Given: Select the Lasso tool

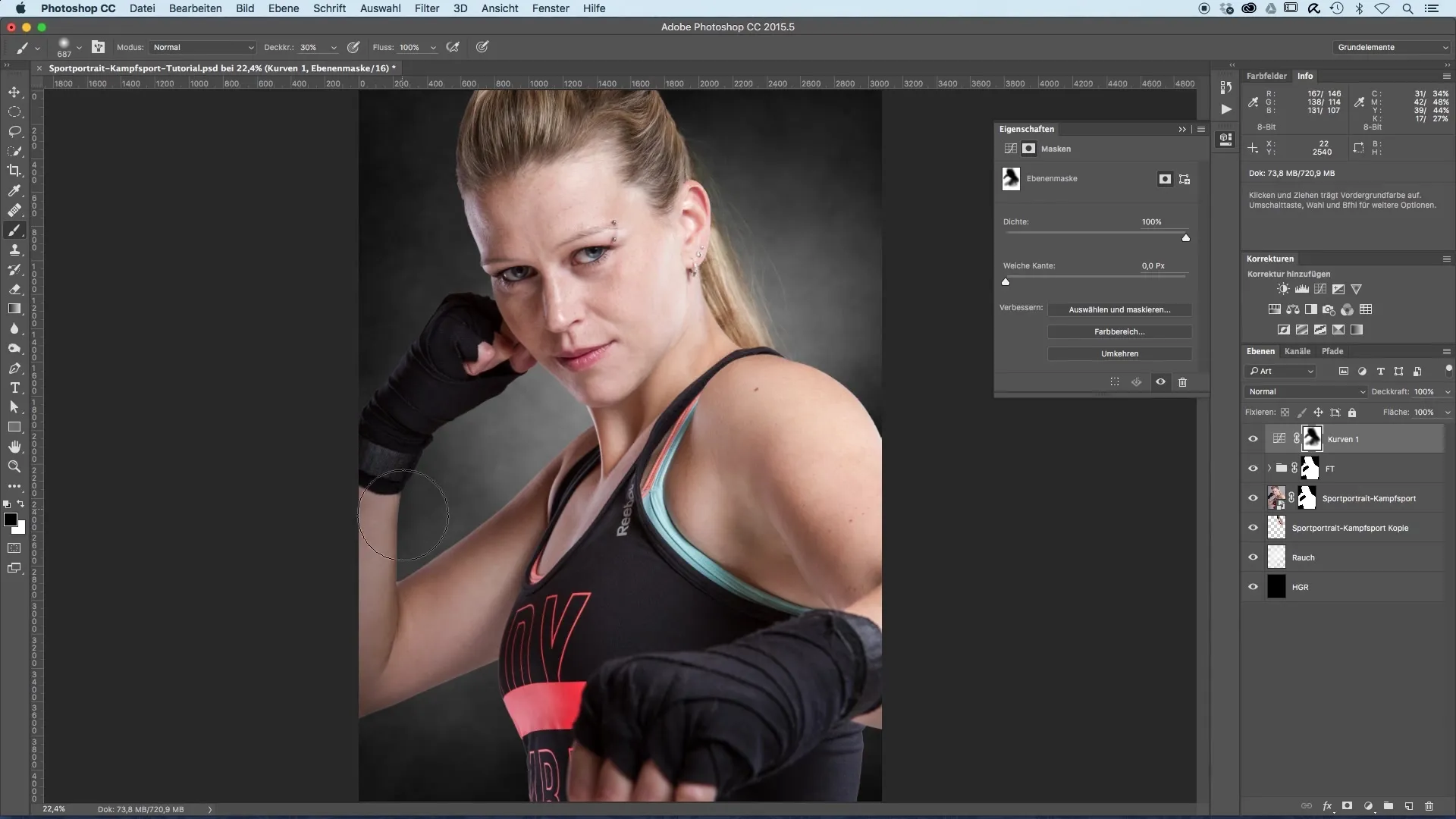Looking at the screenshot, I should [14, 132].
